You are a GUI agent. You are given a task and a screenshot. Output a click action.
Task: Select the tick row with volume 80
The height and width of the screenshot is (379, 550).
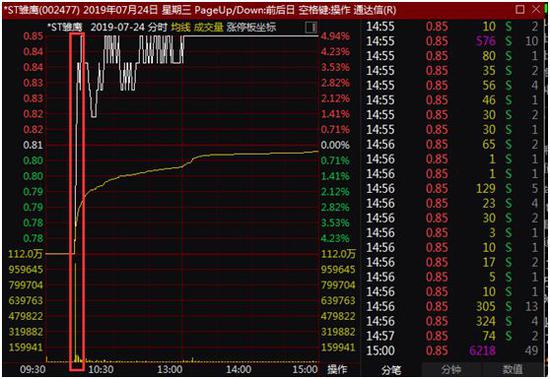pyautogui.click(x=452, y=56)
